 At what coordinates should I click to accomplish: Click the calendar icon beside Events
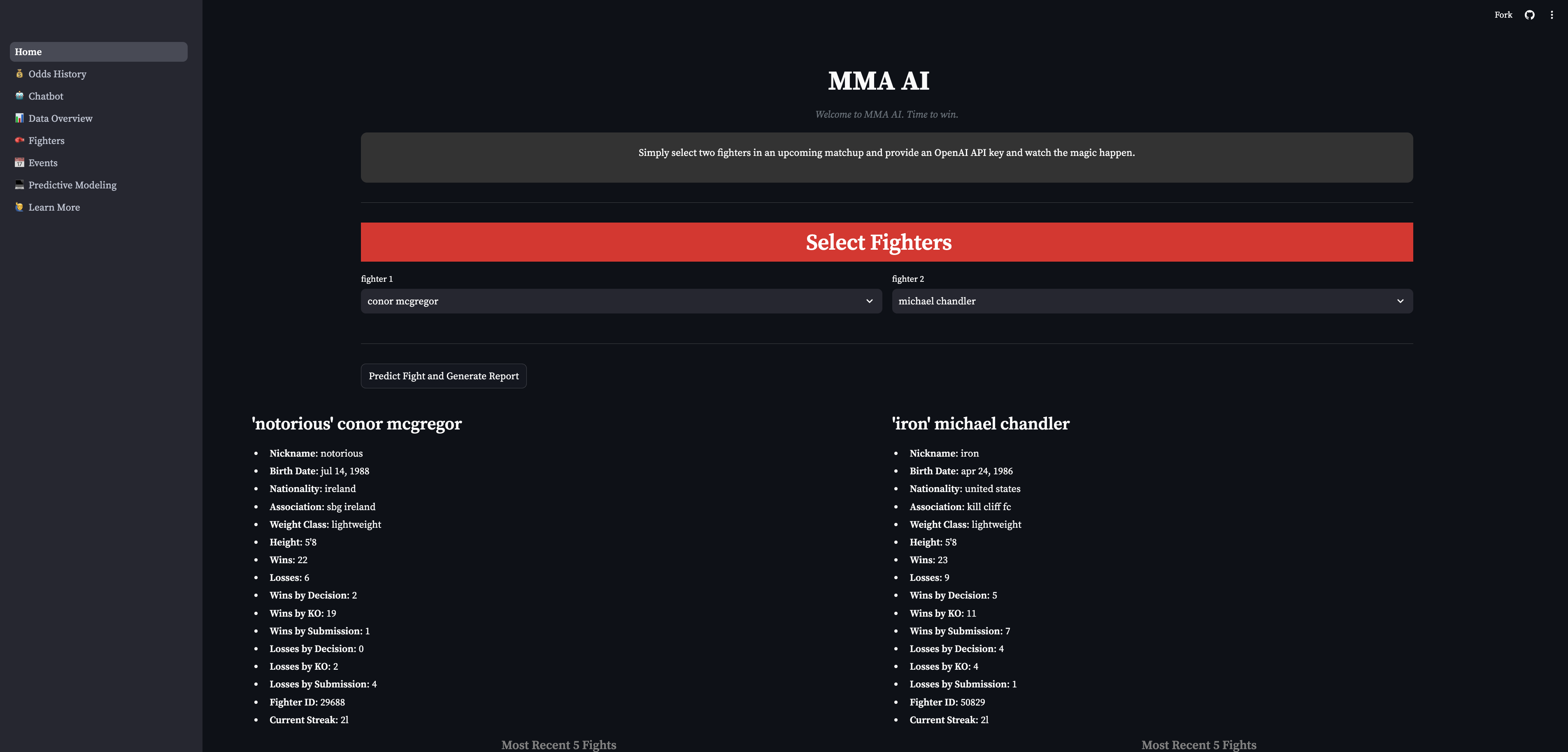pos(19,162)
